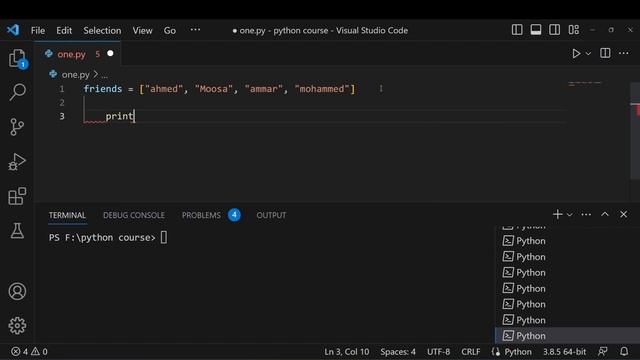Open the Selection menu
Viewport: 640px width, 360px height.
pyautogui.click(x=102, y=31)
